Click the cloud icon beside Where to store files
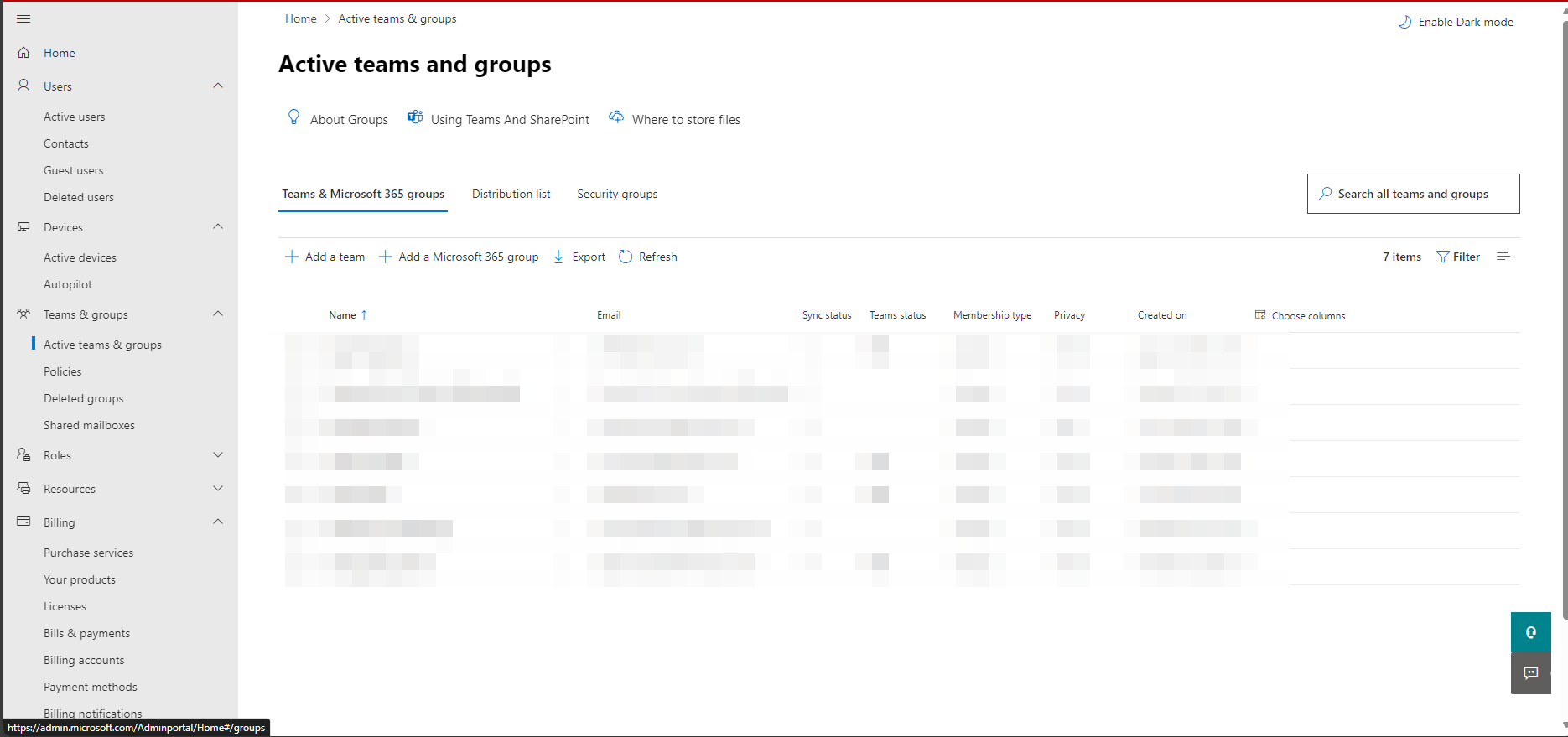The image size is (1568, 737). (x=616, y=117)
